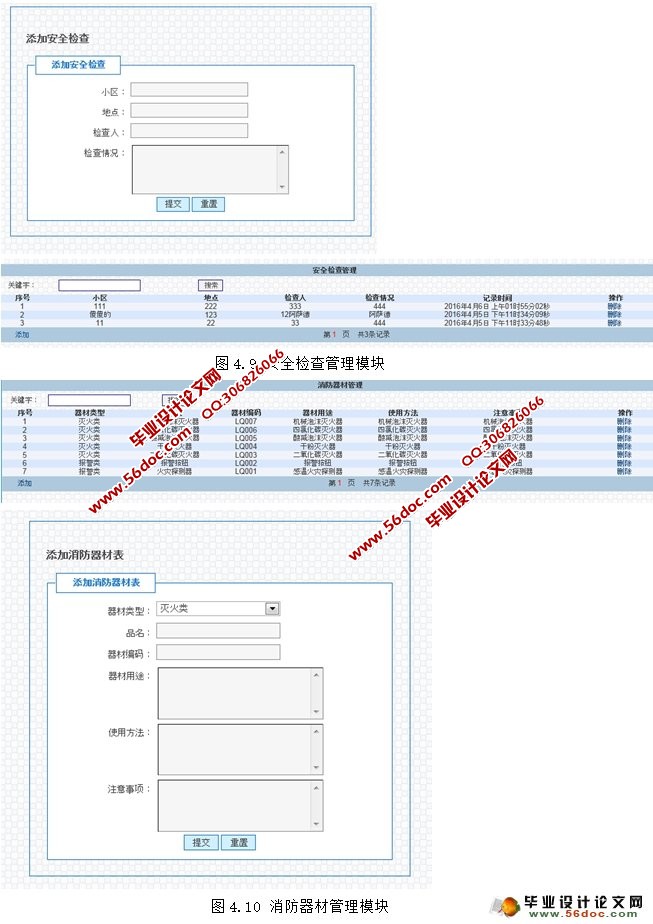Click the '12阿萨德' 检查人 cell
Screen dimensions: 653x924
295,315
